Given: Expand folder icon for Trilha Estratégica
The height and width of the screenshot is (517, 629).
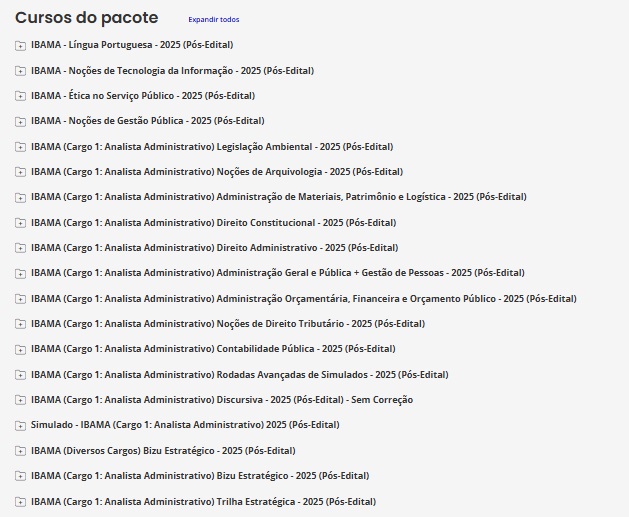Looking at the screenshot, I should (20, 502).
